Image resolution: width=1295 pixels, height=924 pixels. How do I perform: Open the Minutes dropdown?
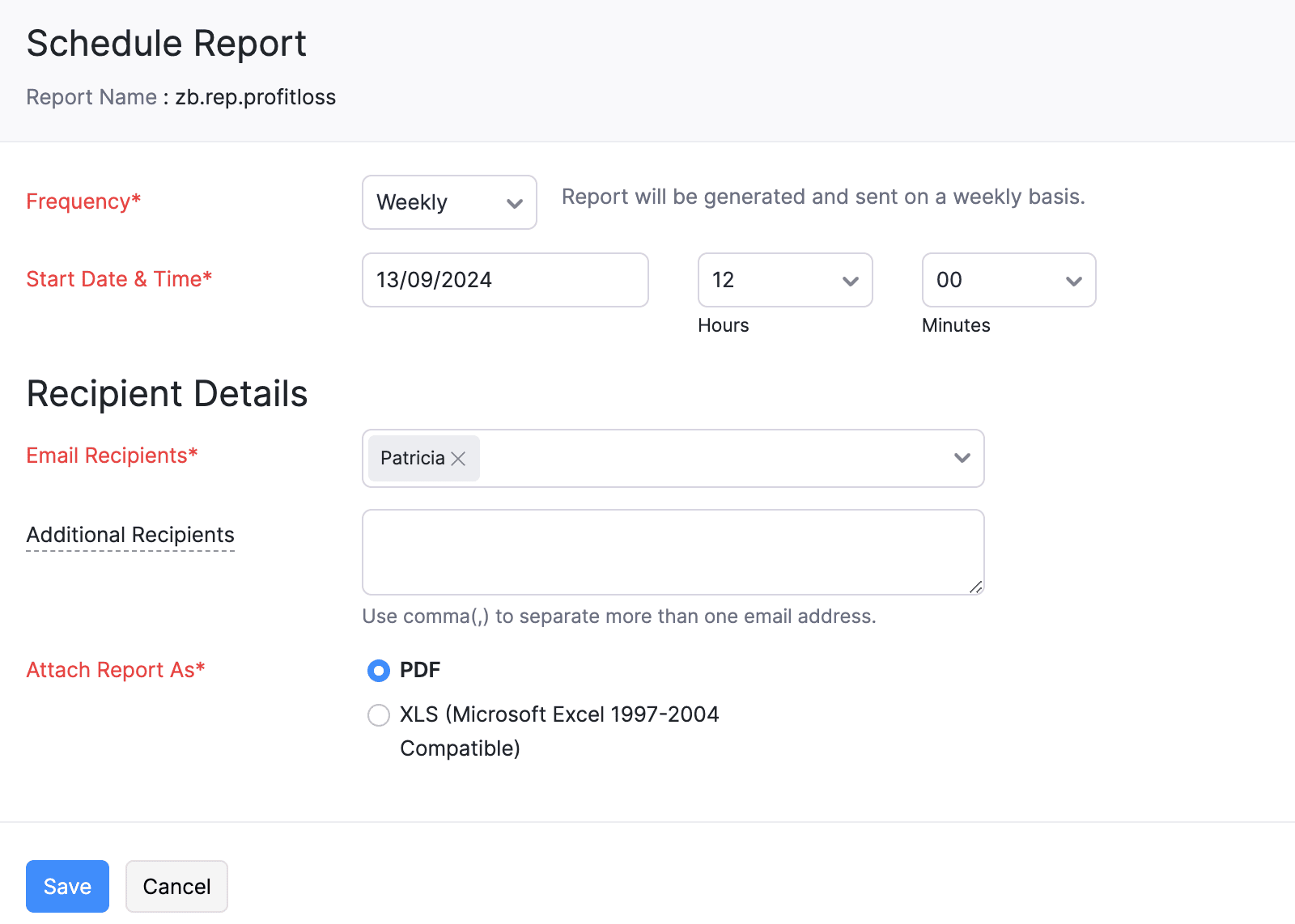point(1008,280)
